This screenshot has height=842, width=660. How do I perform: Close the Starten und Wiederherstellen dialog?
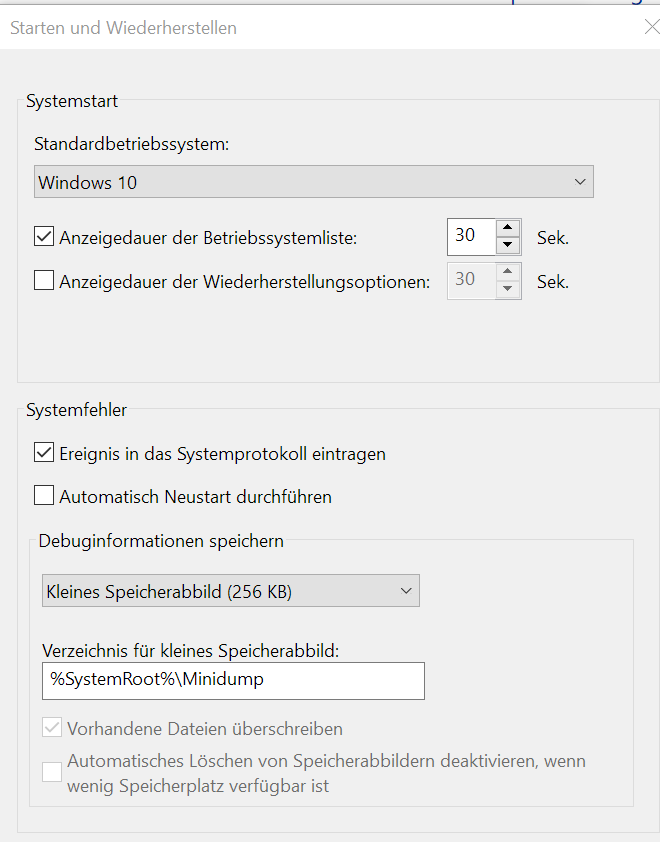pyautogui.click(x=651, y=28)
